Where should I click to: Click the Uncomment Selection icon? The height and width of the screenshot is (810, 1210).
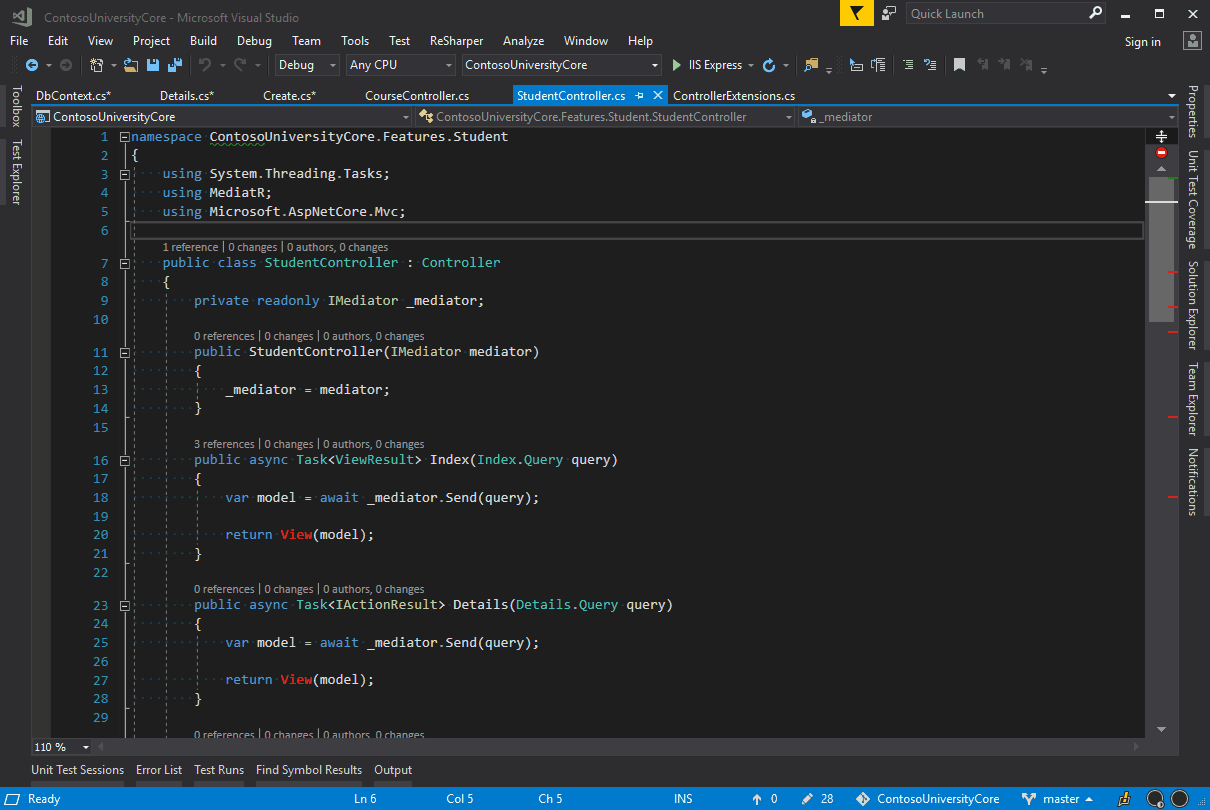click(x=931, y=65)
